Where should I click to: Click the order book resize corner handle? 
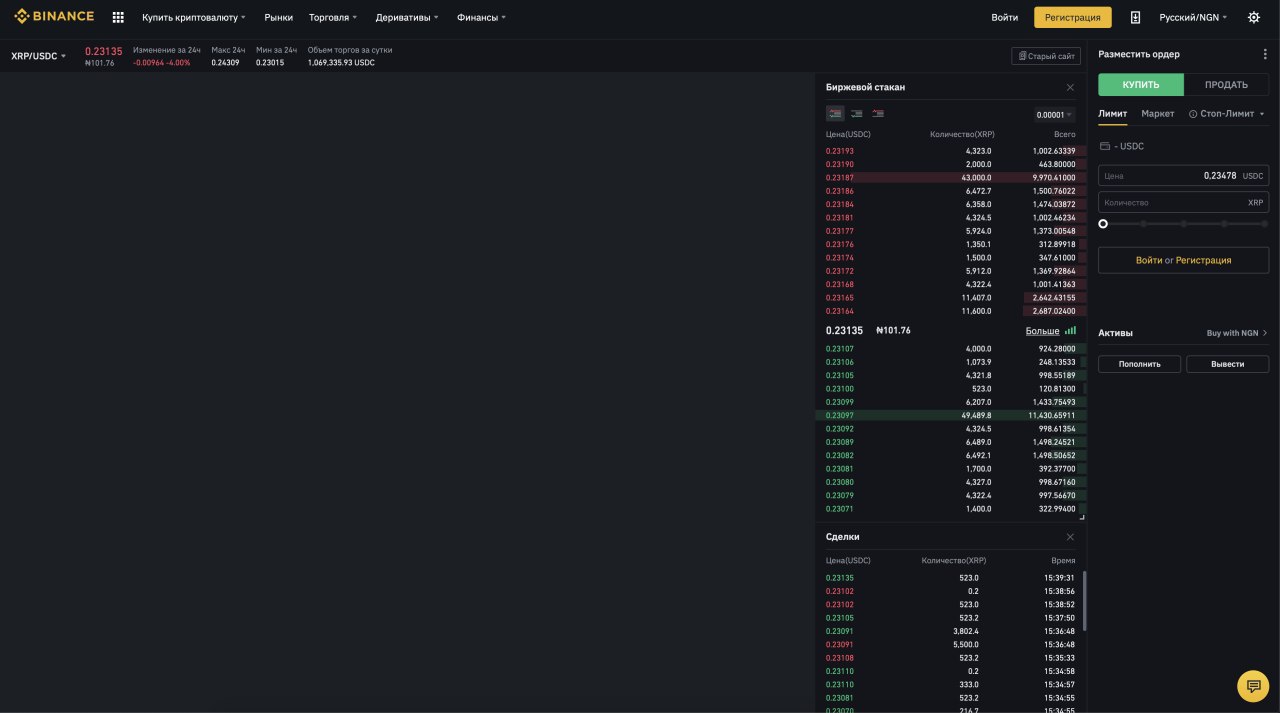[1082, 517]
